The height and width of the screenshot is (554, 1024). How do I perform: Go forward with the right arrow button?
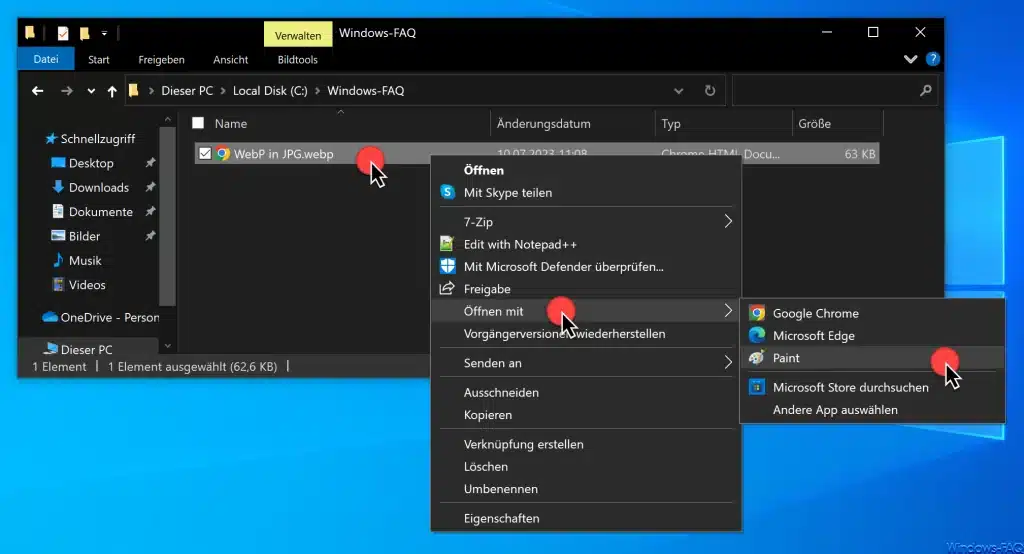[67, 91]
